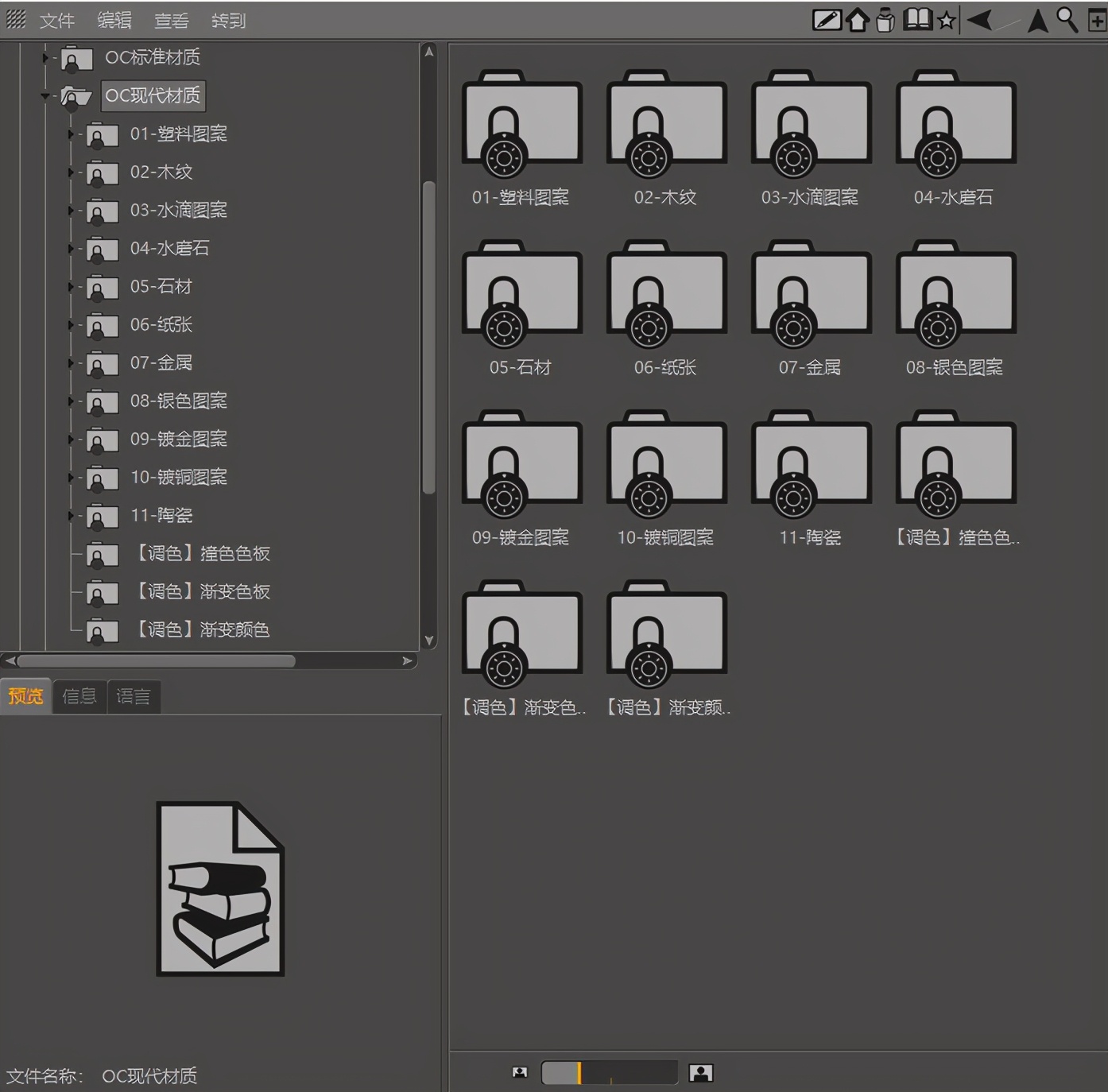
Task: Click the pencil edit icon in toolbar
Action: click(827, 20)
